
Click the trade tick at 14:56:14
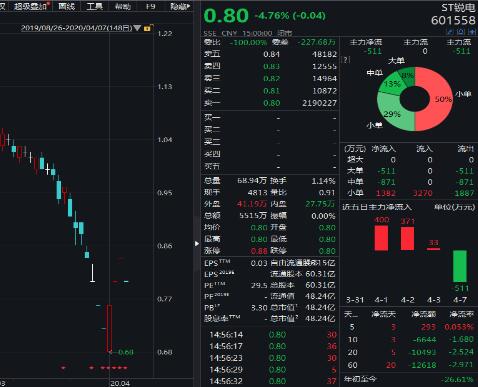(273, 334)
